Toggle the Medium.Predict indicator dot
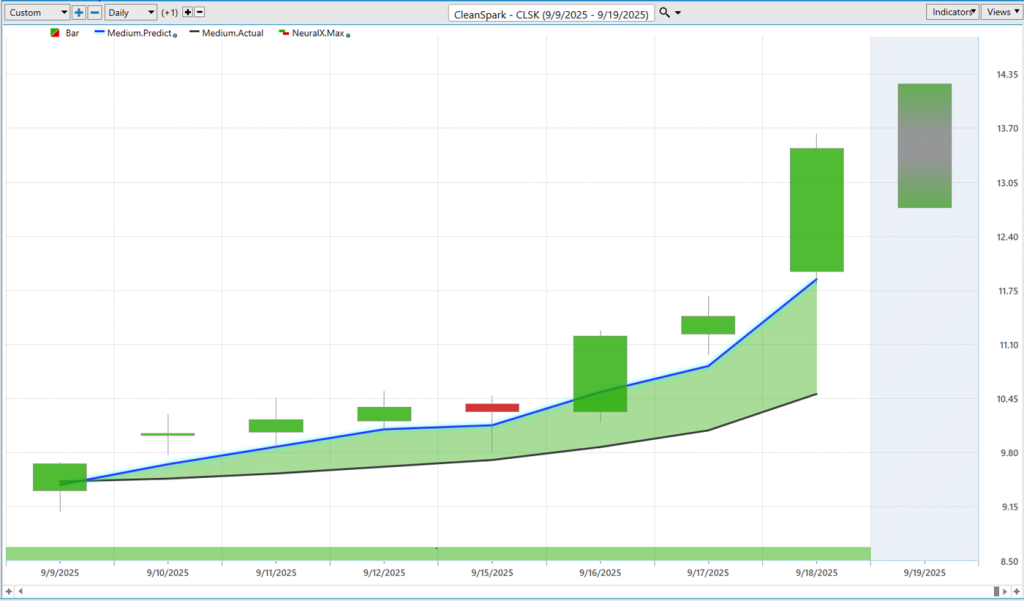The image size is (1024, 601). 175,35
